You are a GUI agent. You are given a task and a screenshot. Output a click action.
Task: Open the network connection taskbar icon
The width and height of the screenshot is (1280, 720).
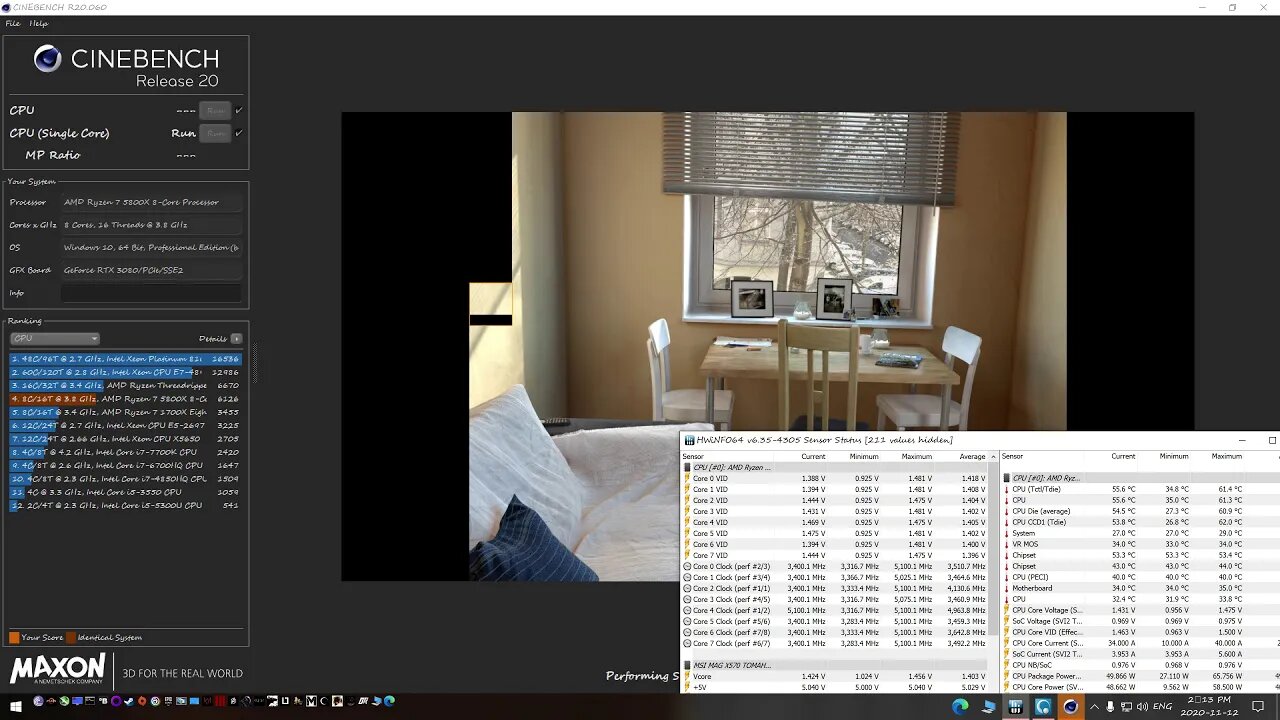[988, 707]
